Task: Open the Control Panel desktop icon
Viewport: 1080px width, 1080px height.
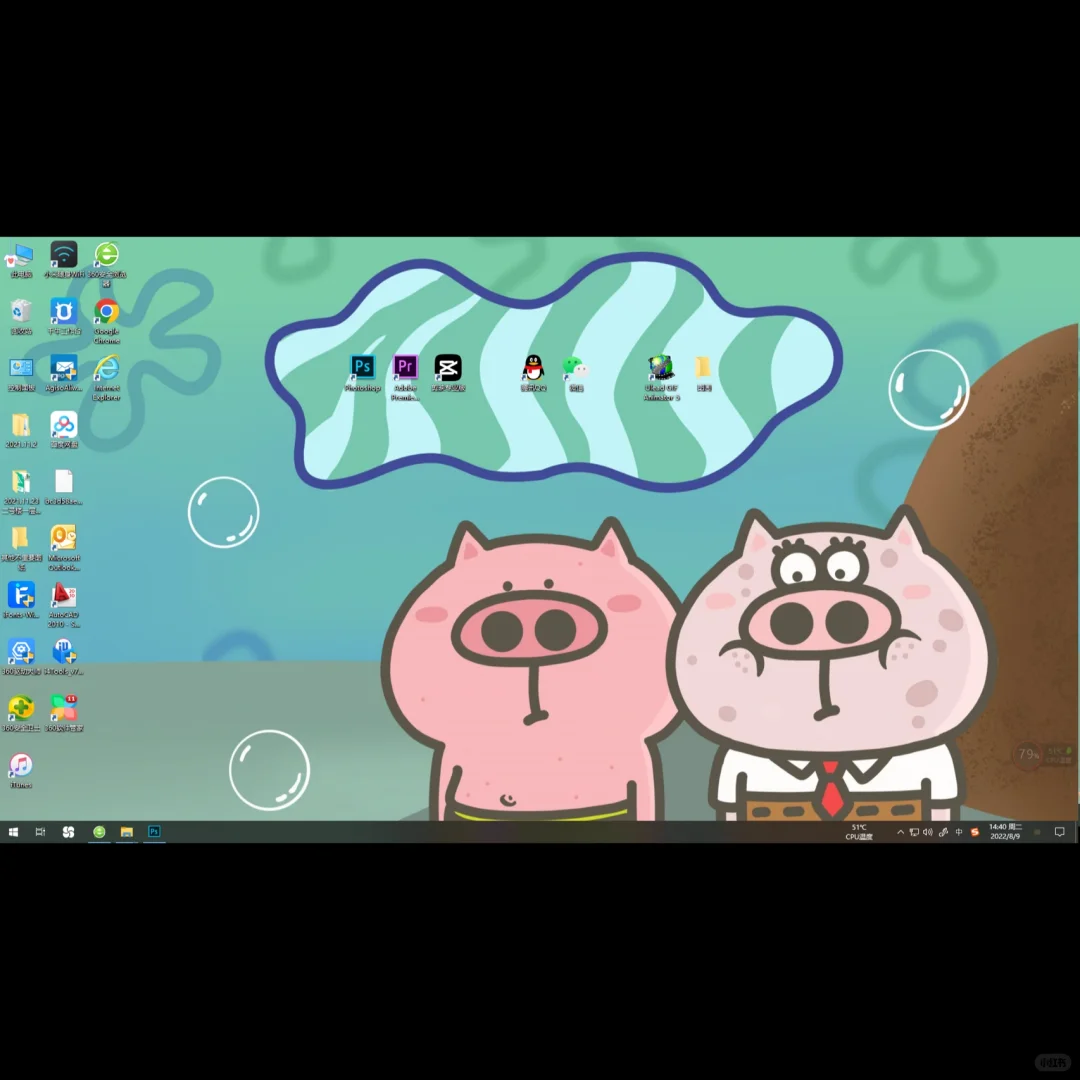Action: tap(21, 374)
